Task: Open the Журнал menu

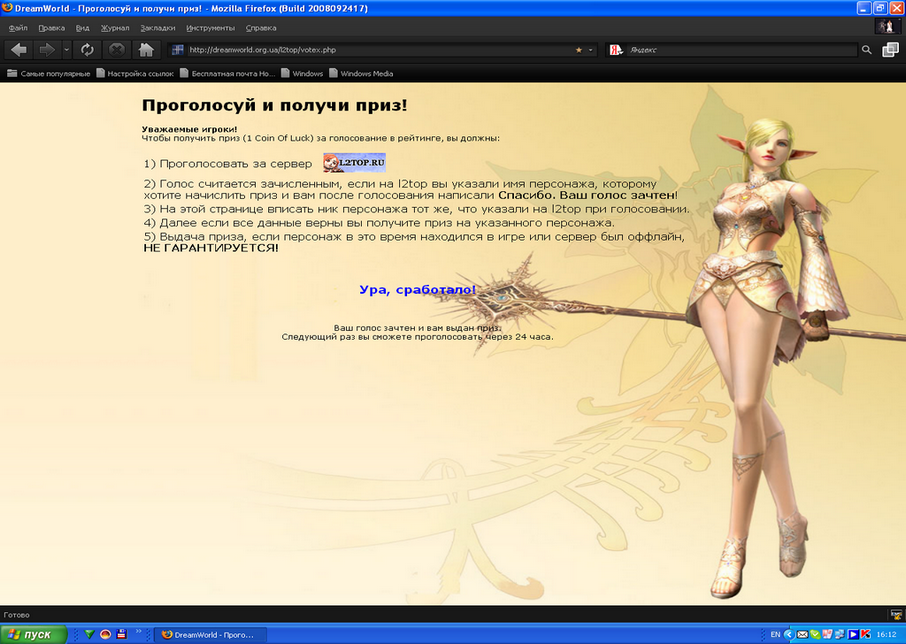Action: coord(115,28)
